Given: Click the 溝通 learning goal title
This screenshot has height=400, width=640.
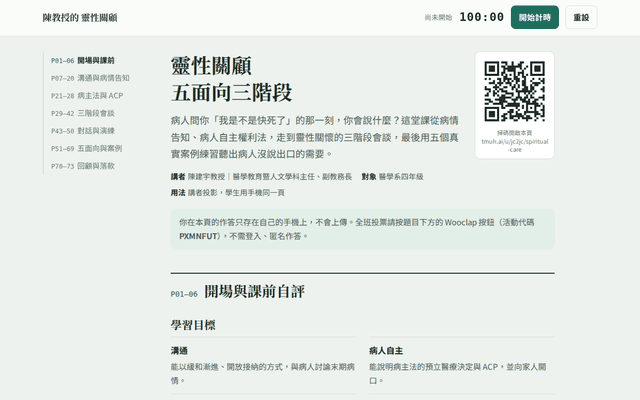Looking at the screenshot, I should 179,351.
